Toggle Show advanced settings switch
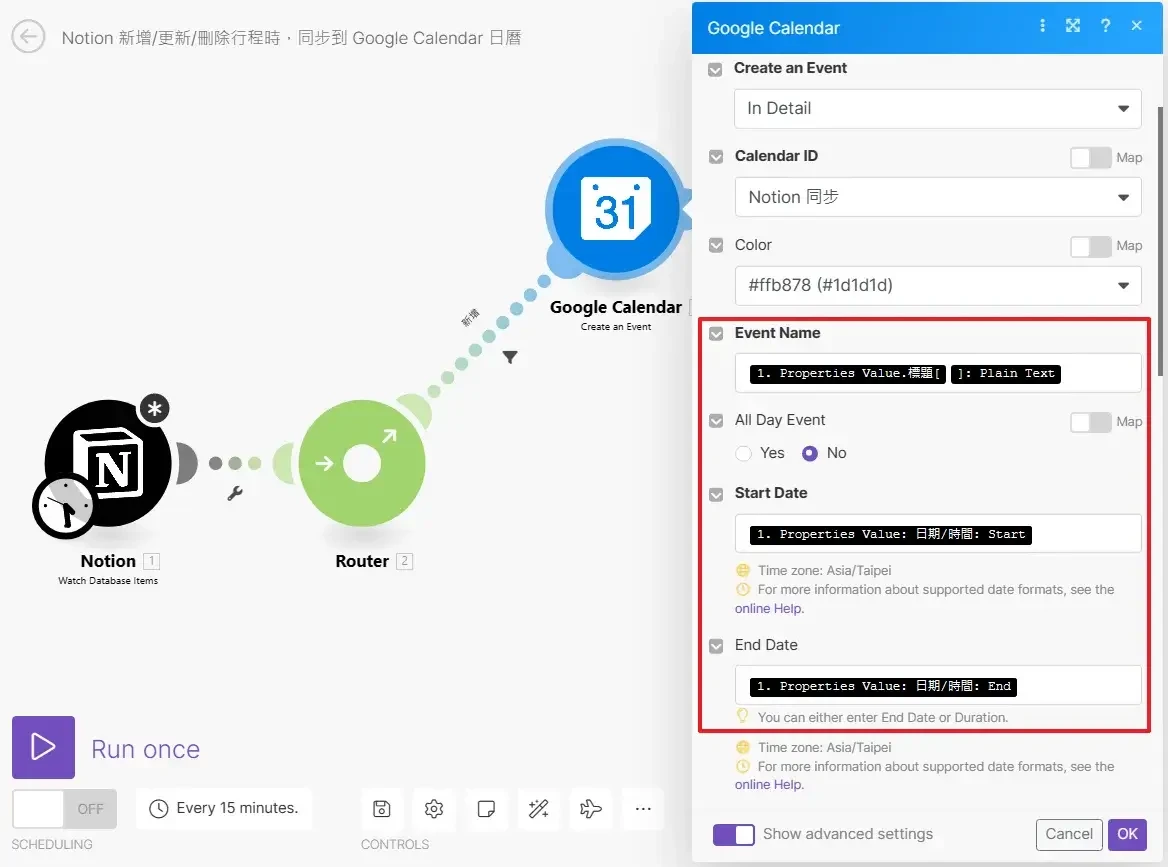The width and height of the screenshot is (1168, 867). coord(734,835)
